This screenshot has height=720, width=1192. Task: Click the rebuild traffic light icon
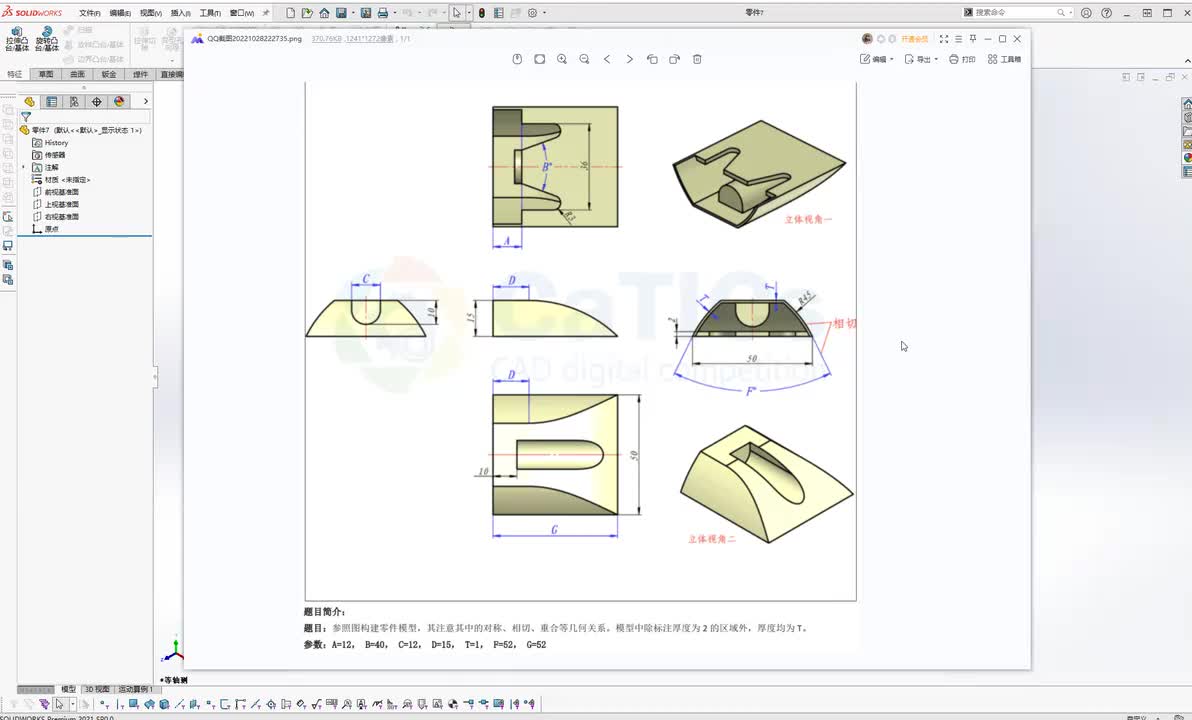pyautogui.click(x=481, y=13)
